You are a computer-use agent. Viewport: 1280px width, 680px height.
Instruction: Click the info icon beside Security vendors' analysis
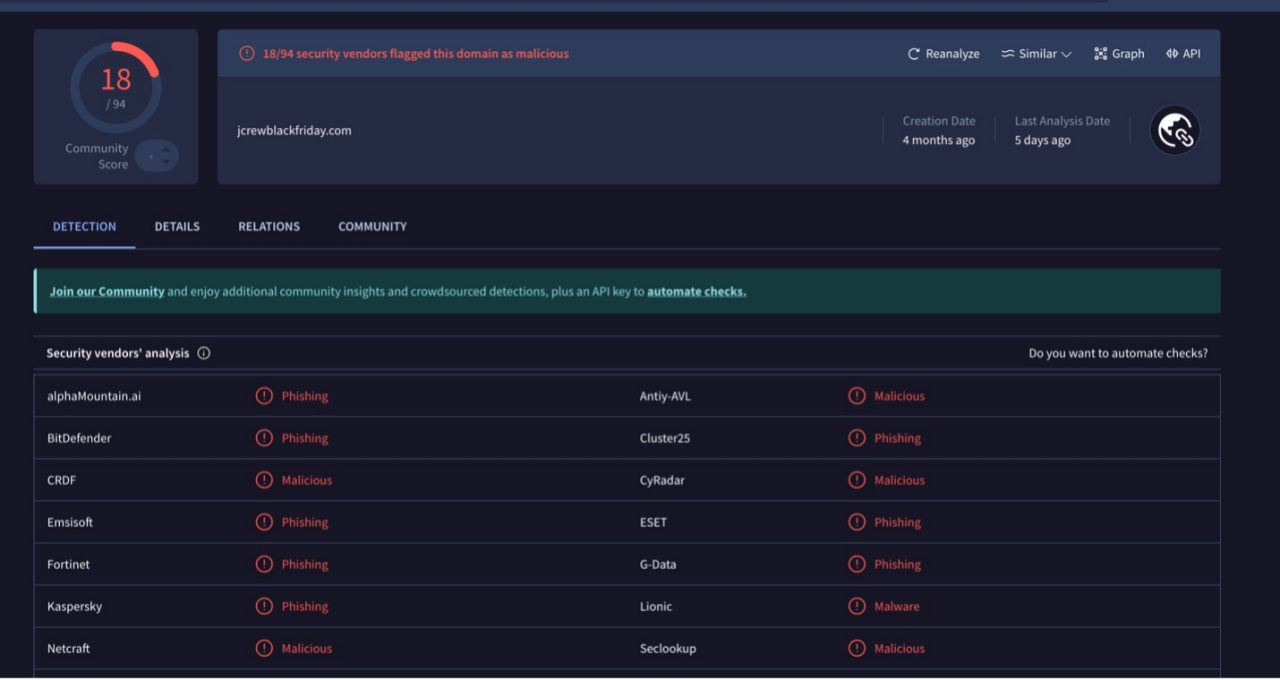pyautogui.click(x=204, y=353)
